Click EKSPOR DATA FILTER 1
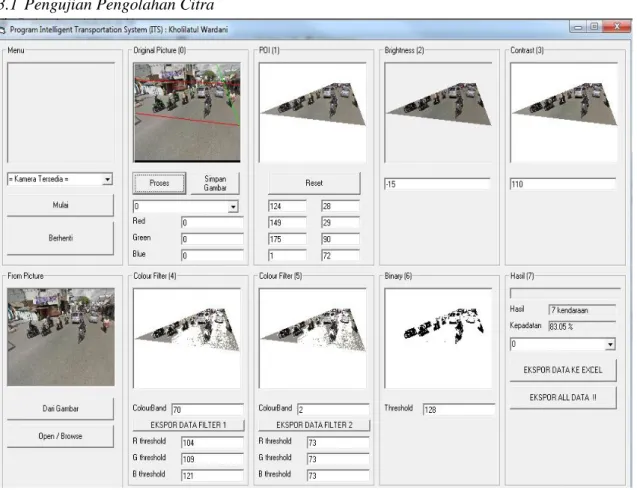The image size is (637, 490). coord(188,425)
